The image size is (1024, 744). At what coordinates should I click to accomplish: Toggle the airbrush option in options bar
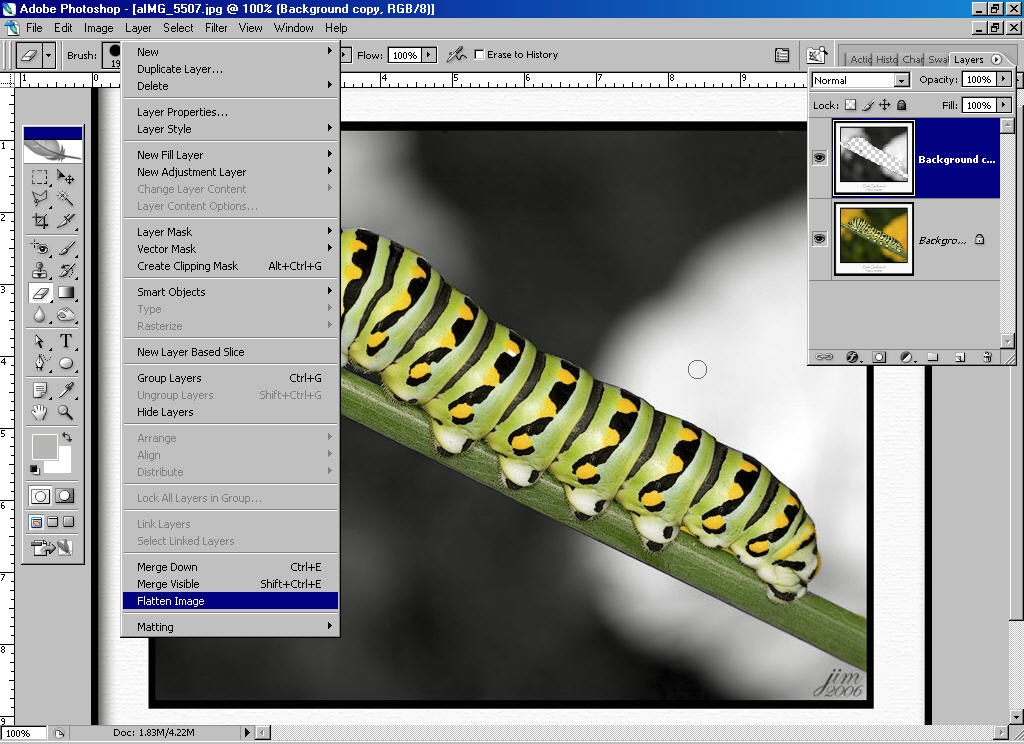(x=456, y=55)
